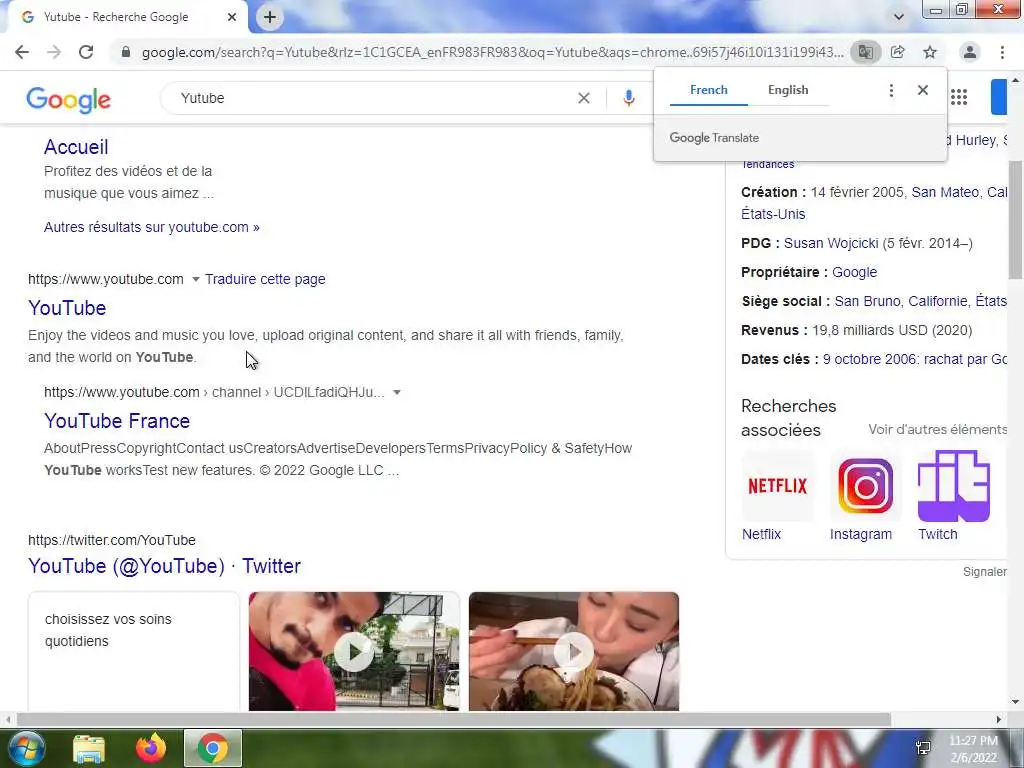The height and width of the screenshot is (768, 1024).
Task: Open translate popup options menu
Action: click(x=891, y=90)
